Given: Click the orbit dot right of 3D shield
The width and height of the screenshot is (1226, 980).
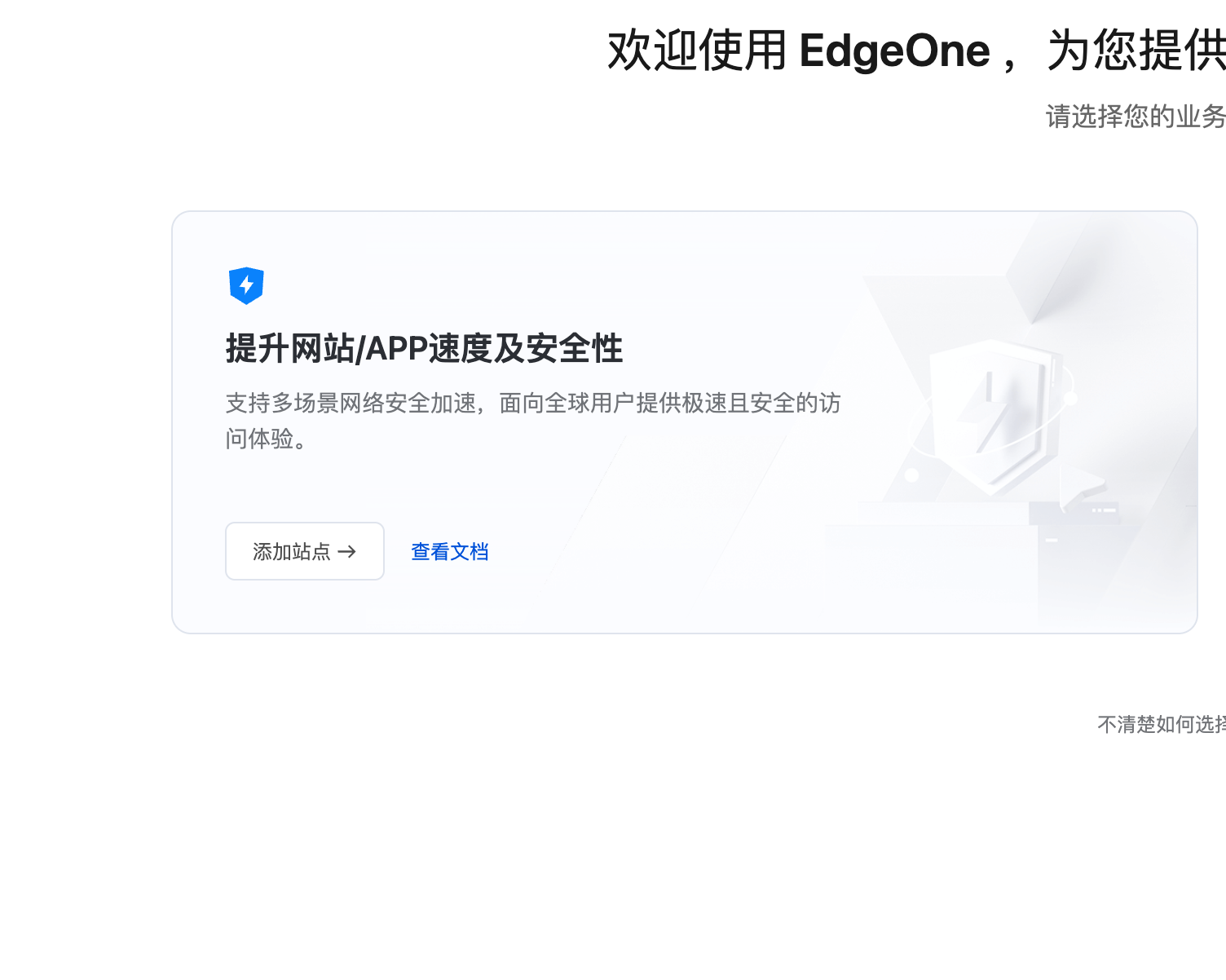Looking at the screenshot, I should 1071,399.
